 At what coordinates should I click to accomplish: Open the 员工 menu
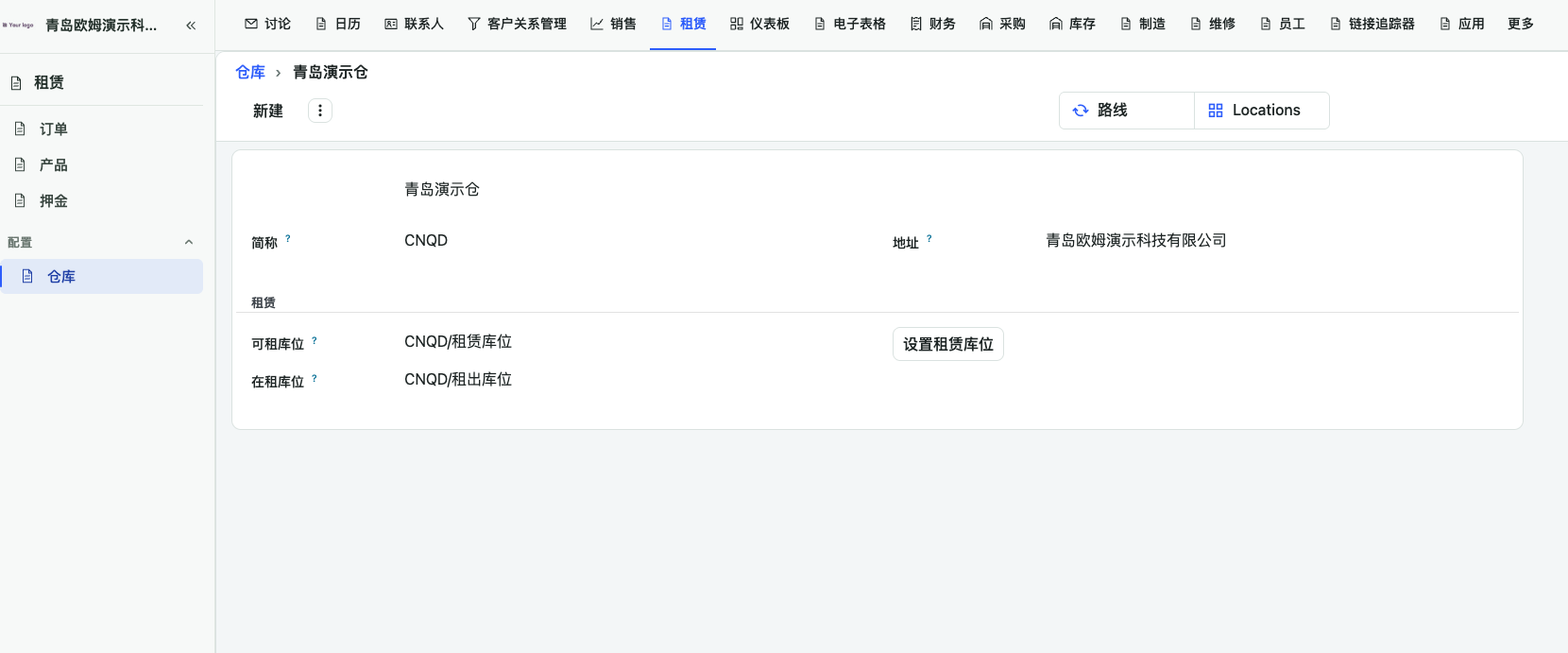[1282, 24]
